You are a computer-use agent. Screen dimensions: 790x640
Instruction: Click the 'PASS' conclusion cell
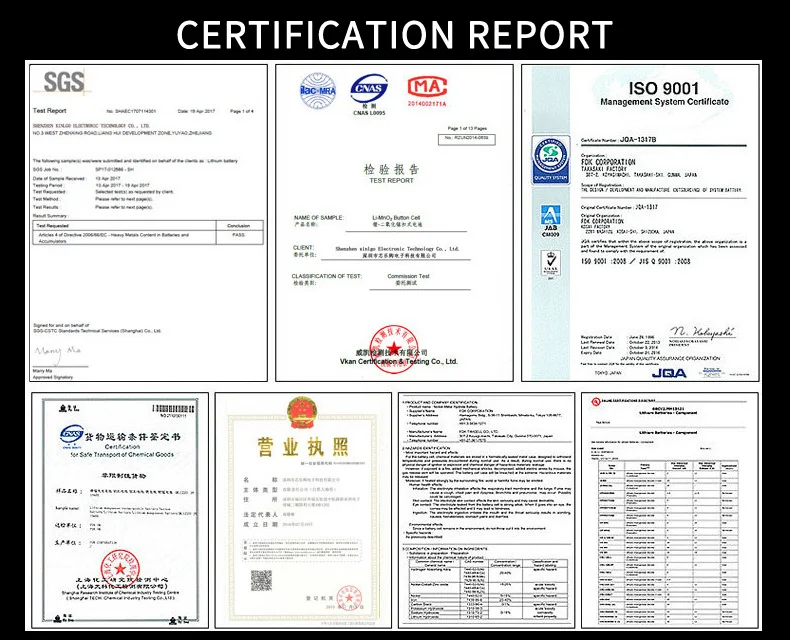coord(239,235)
